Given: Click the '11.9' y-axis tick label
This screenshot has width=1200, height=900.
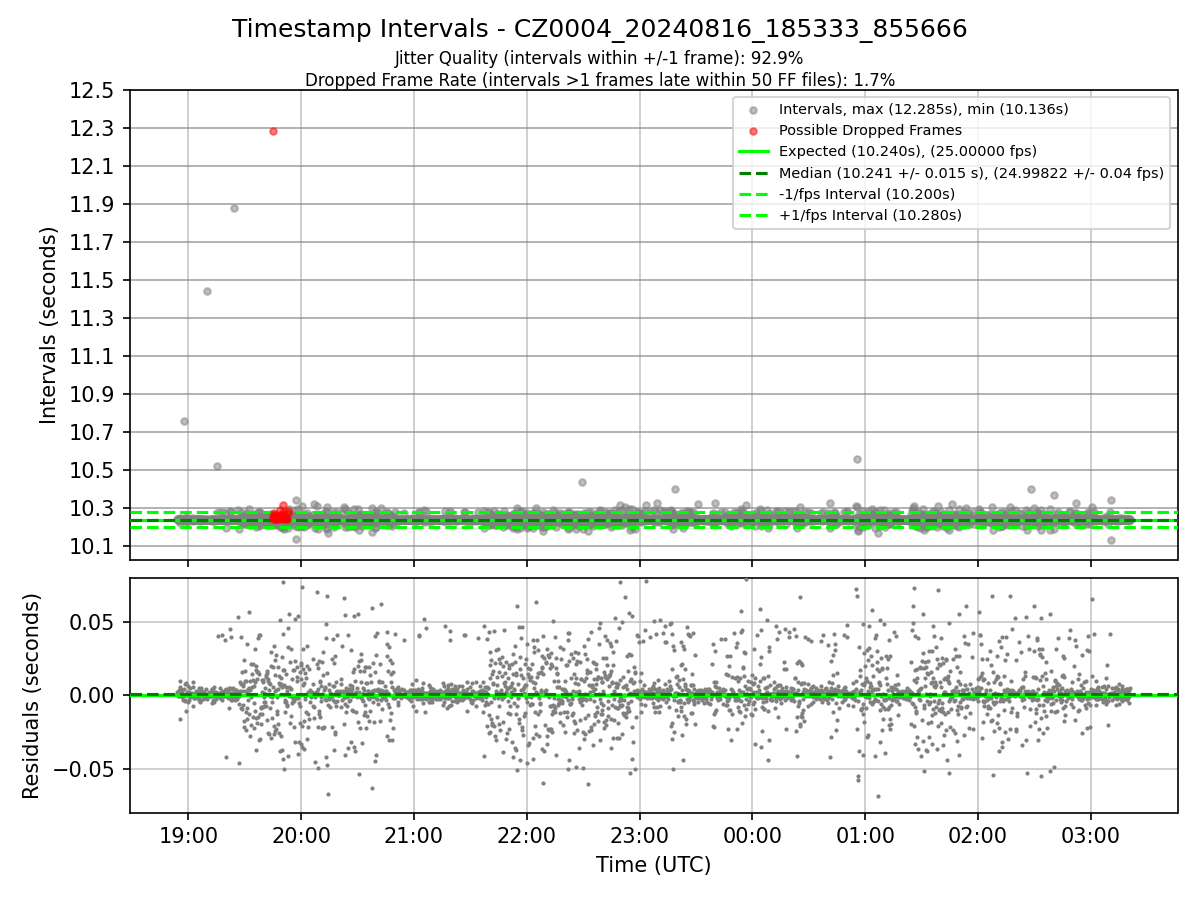Looking at the screenshot, I should pos(94,205).
